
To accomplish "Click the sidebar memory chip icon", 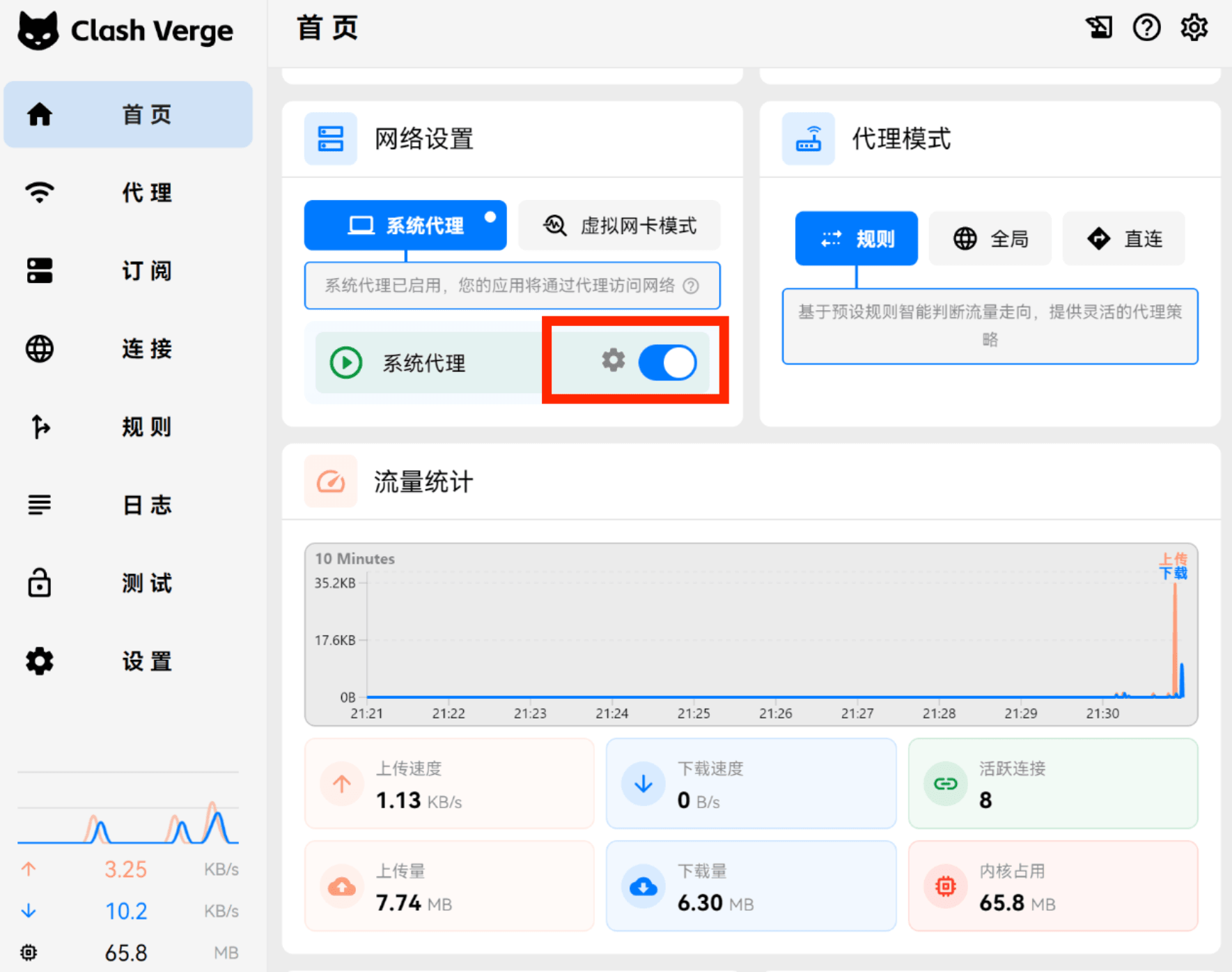I will pyautogui.click(x=29, y=952).
